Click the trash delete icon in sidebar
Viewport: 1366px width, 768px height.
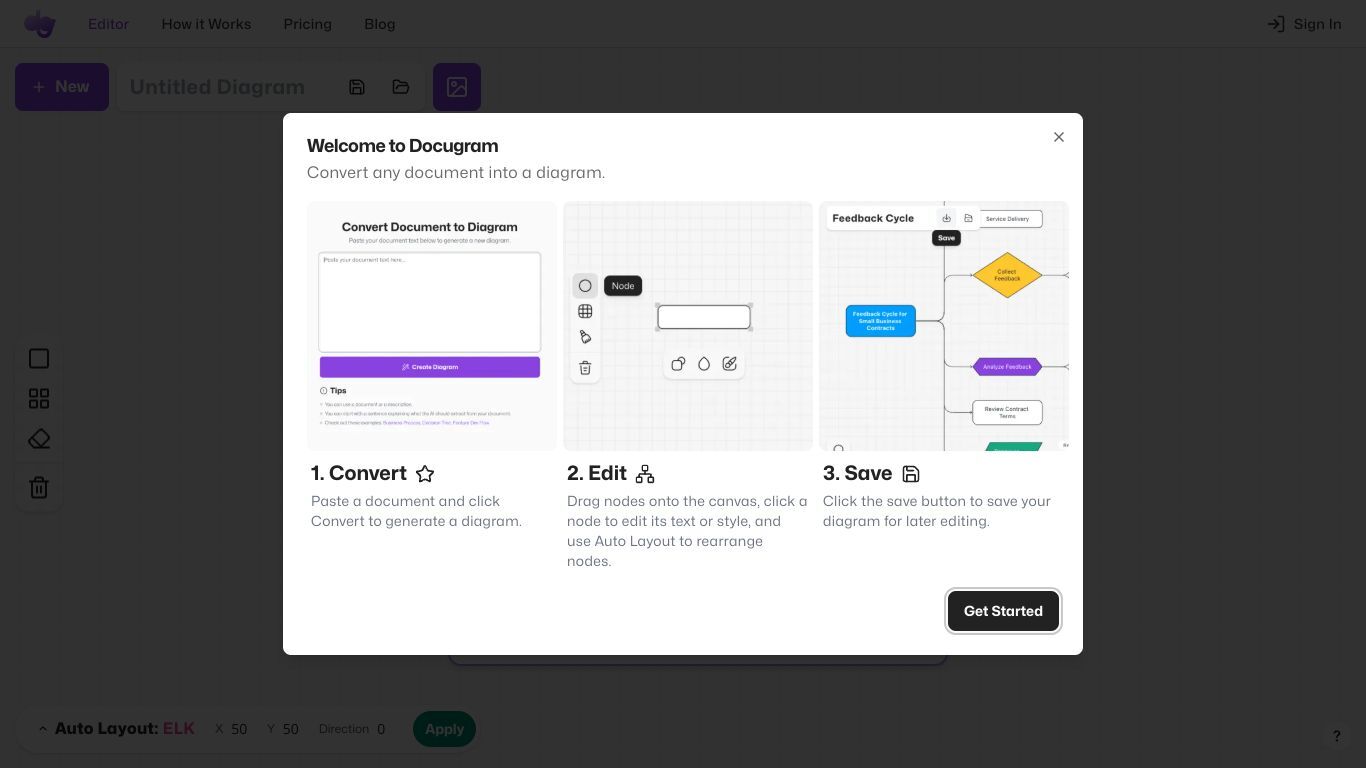[x=39, y=487]
